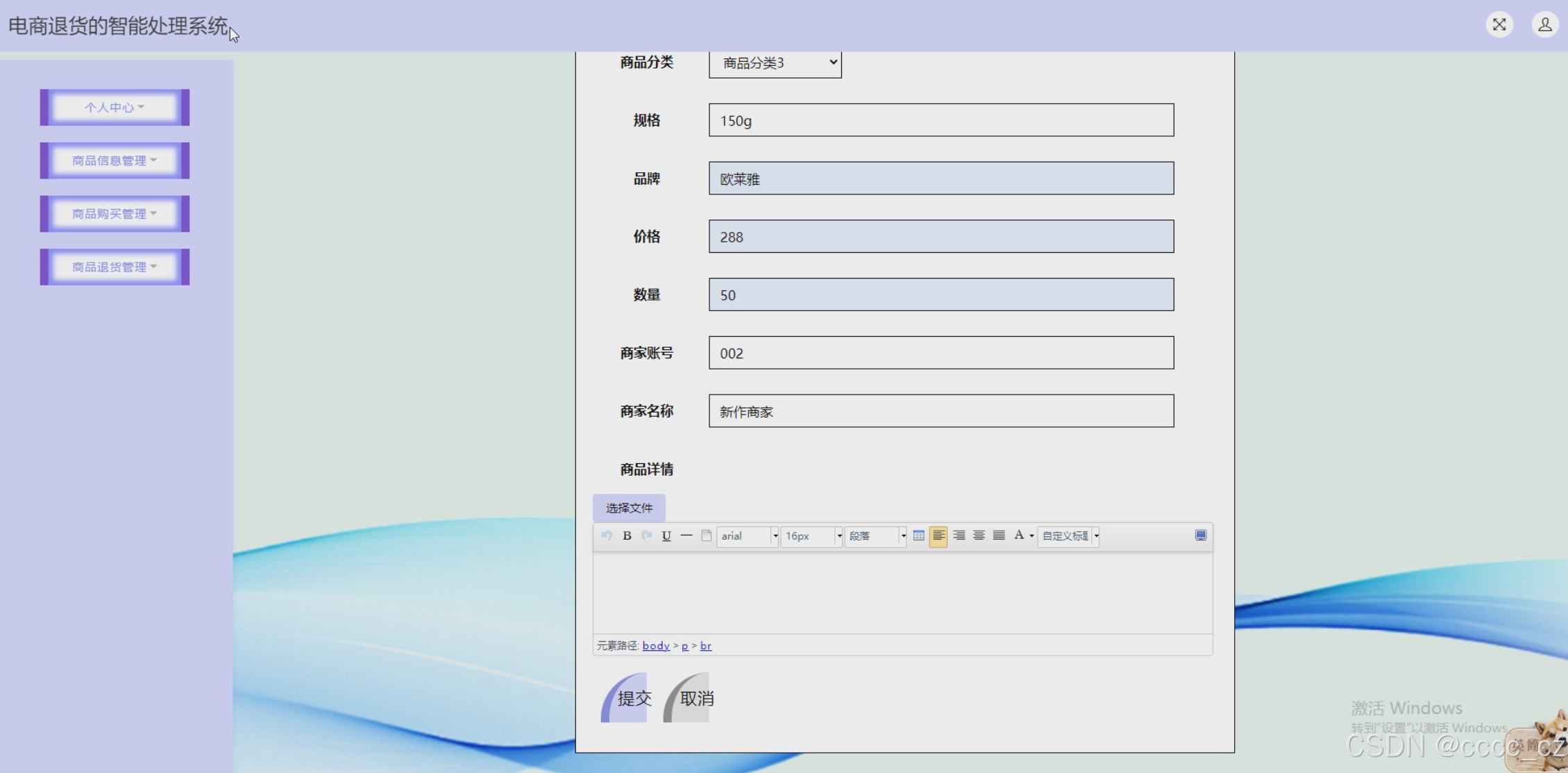Image resolution: width=1568 pixels, height=773 pixels.
Task: Toggle underline formatting in editor
Action: pyautogui.click(x=666, y=535)
